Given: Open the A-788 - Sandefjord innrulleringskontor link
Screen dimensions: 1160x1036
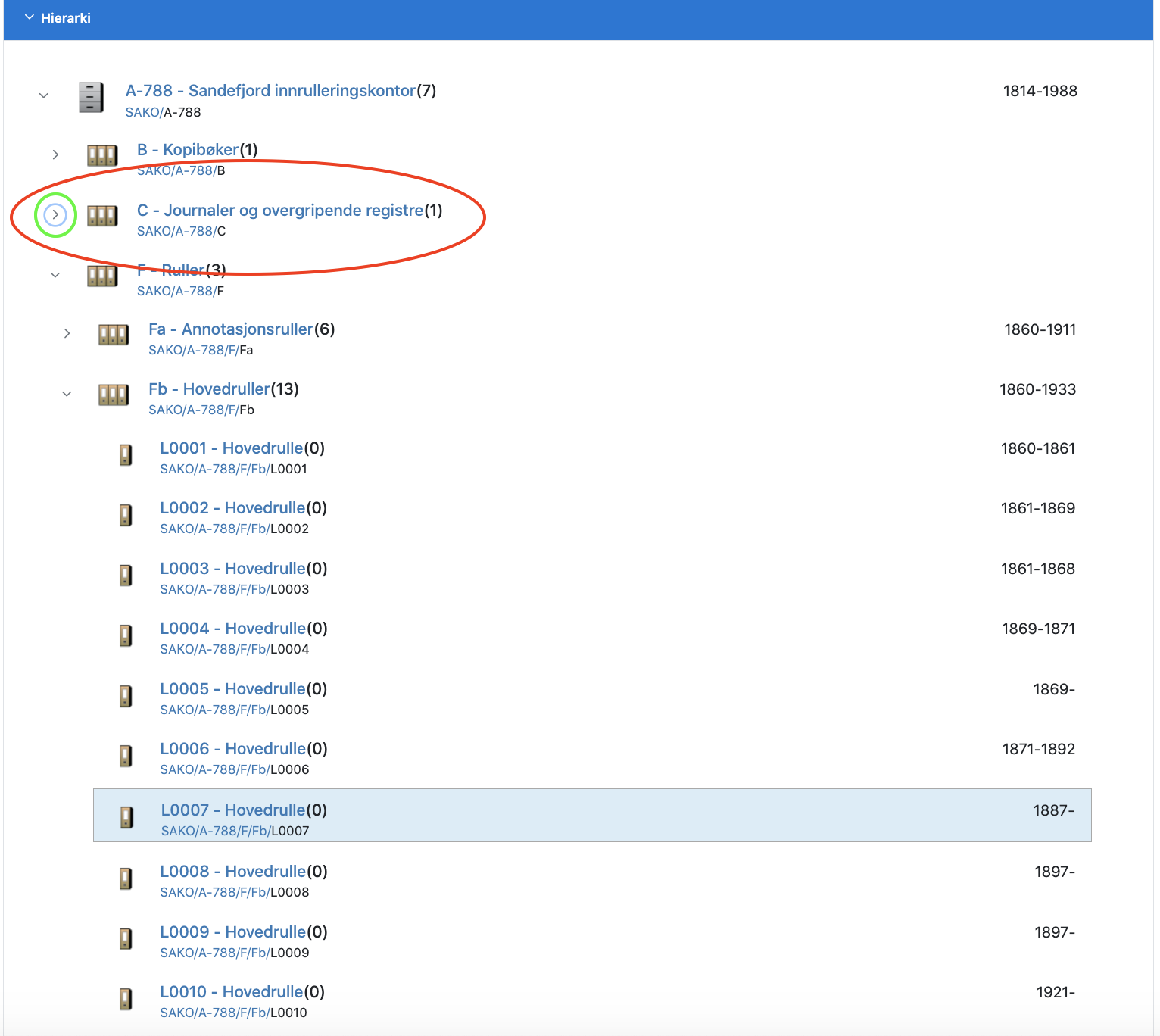Looking at the screenshot, I should (x=270, y=91).
